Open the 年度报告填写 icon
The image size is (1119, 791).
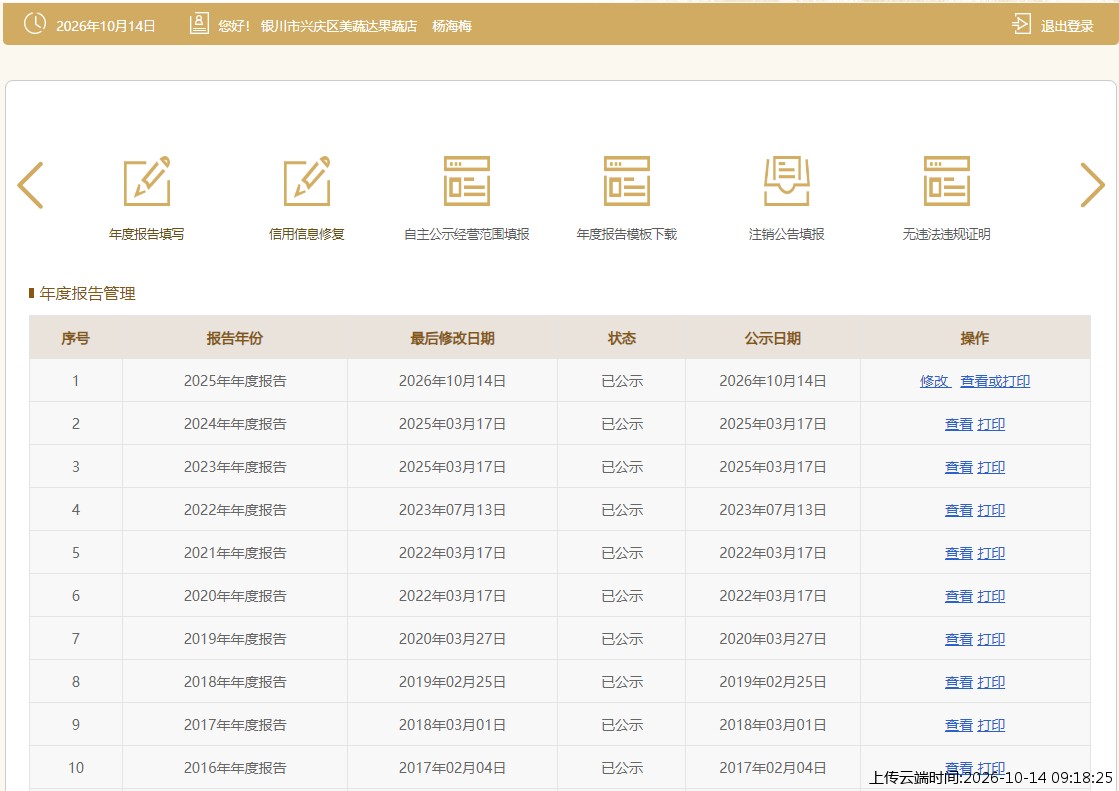point(147,181)
